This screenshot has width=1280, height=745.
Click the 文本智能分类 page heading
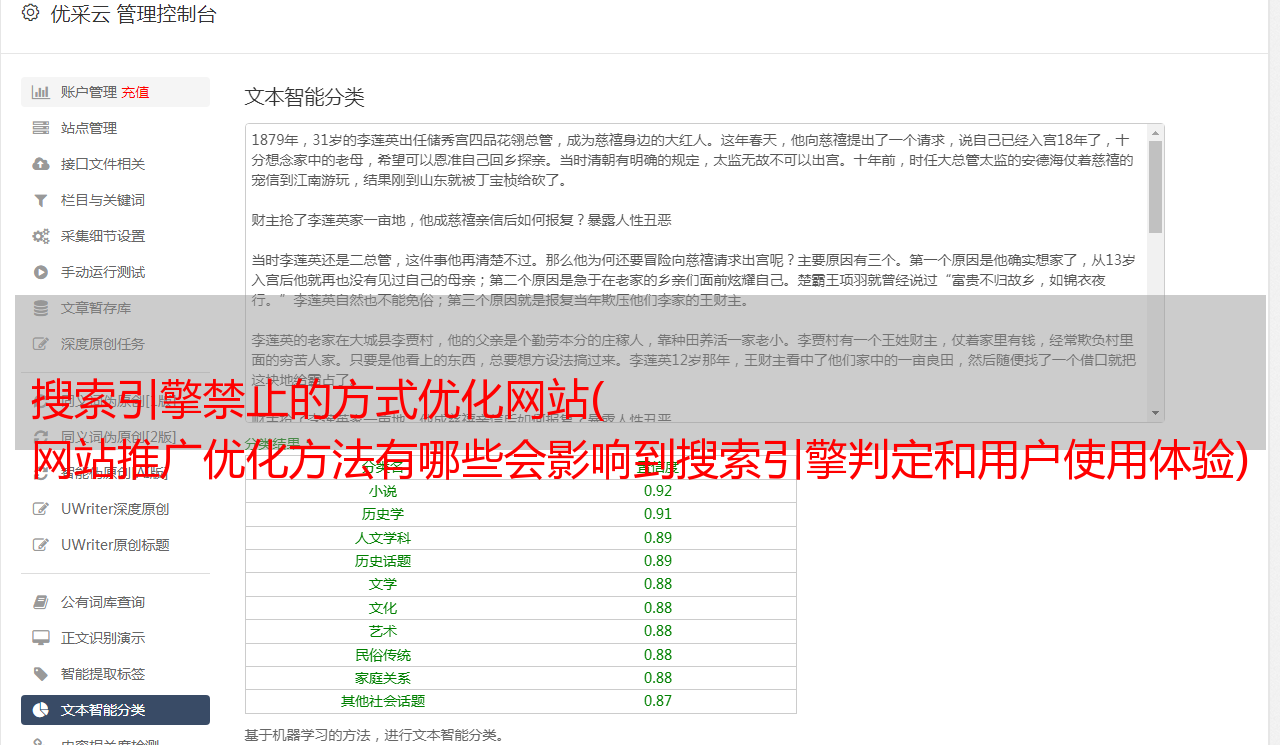305,97
